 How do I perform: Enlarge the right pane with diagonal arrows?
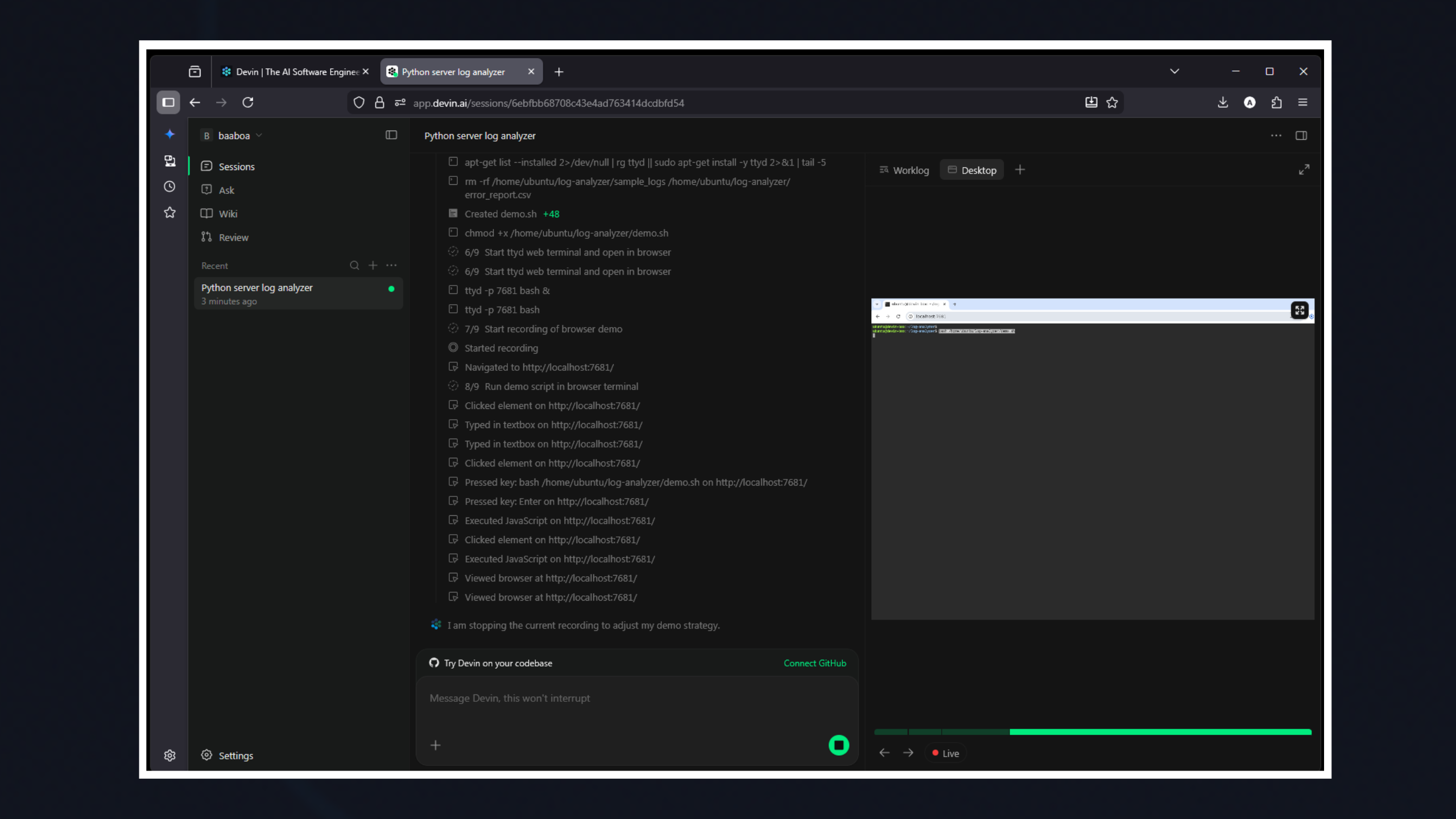pyautogui.click(x=1304, y=169)
